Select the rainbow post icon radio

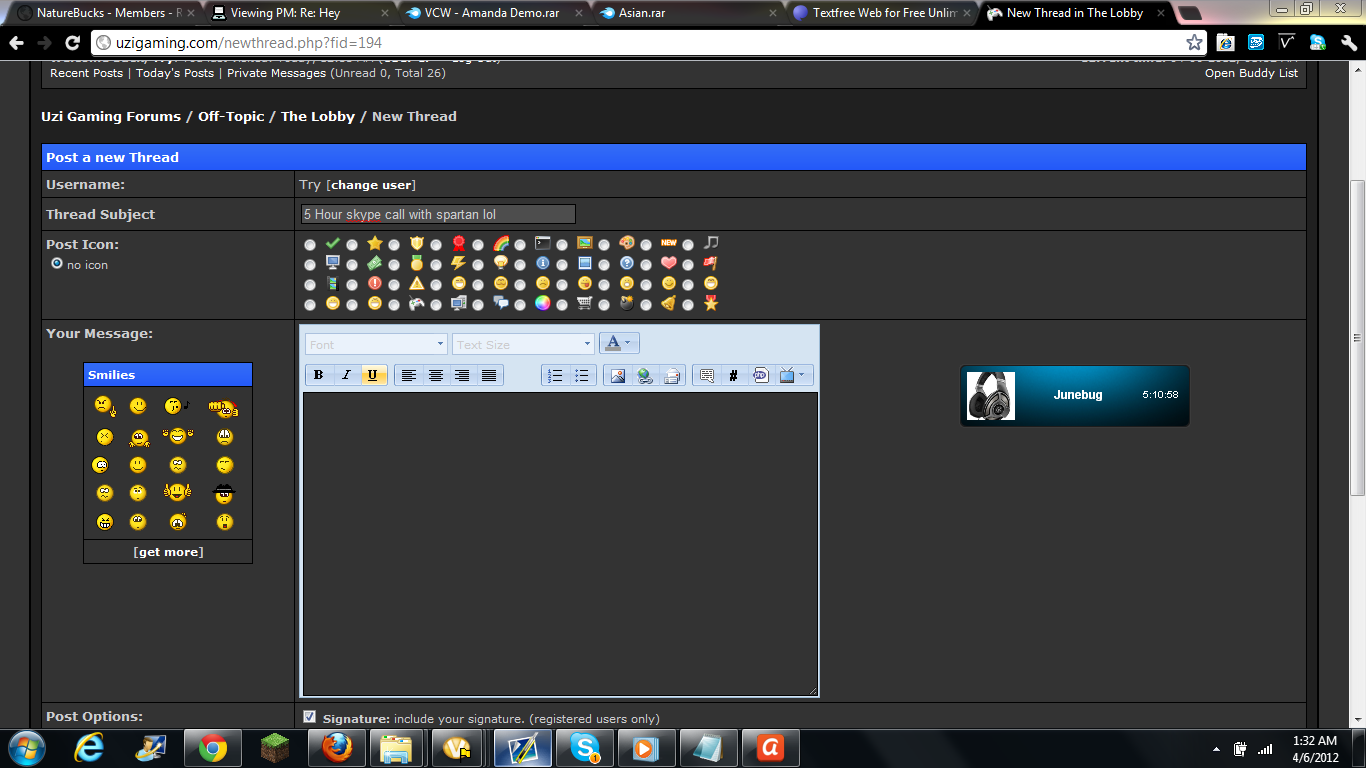(478, 244)
